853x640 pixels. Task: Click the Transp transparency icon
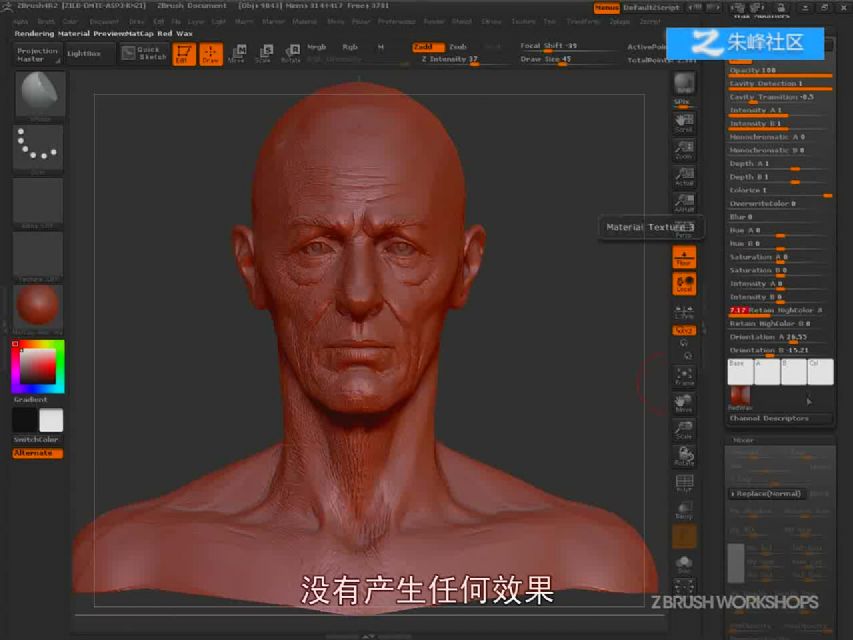coord(684,509)
